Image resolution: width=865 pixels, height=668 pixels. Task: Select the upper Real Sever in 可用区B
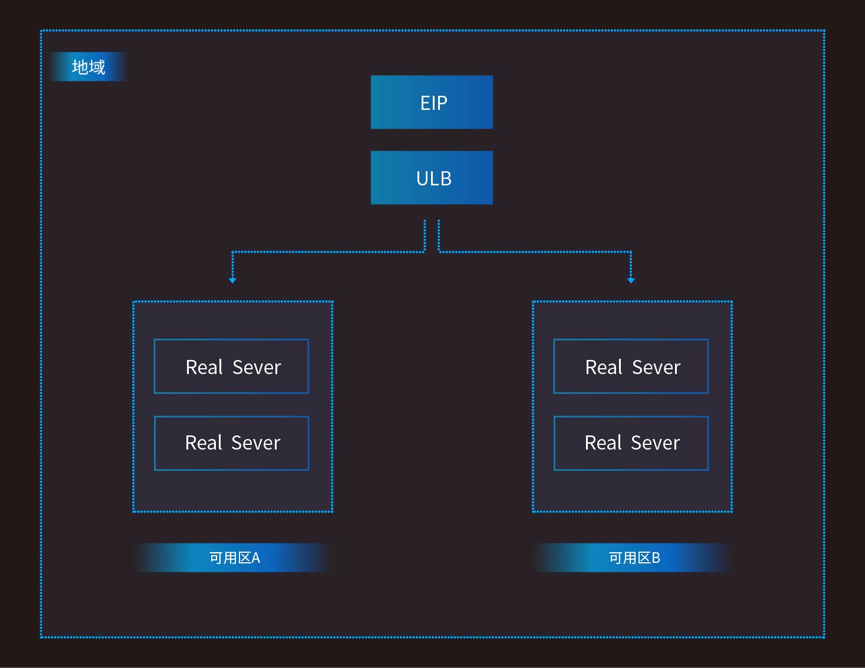tap(631, 366)
